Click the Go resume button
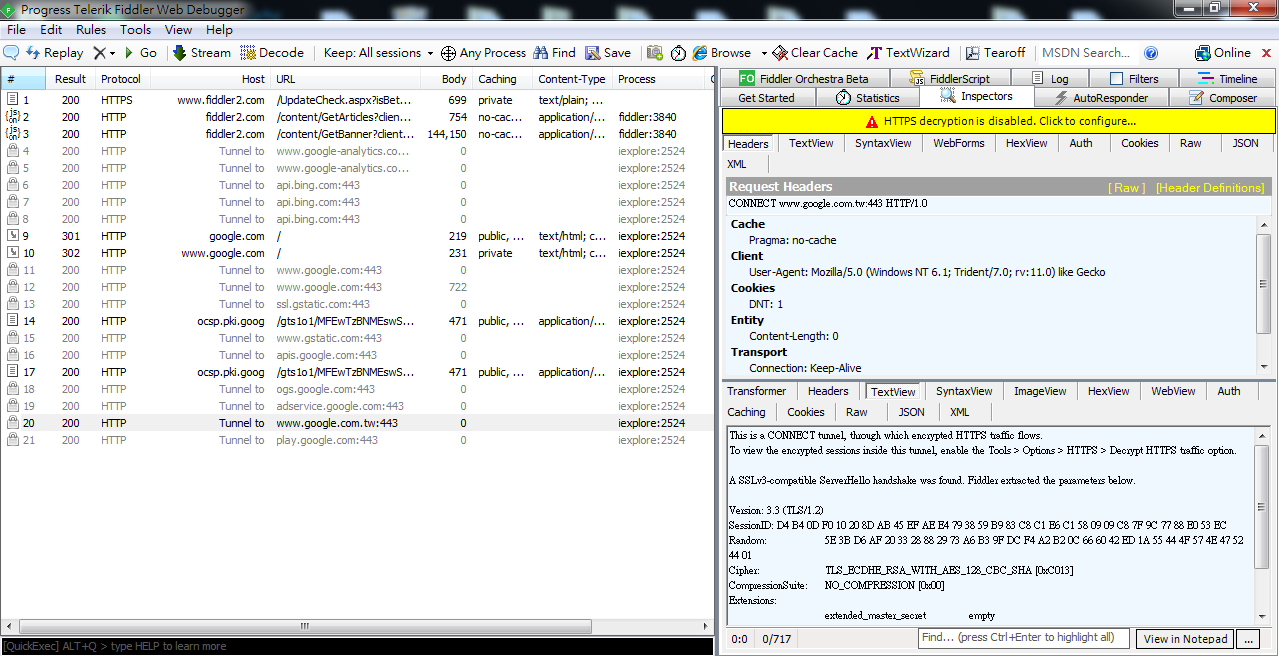The image size is (1279, 656). click(140, 53)
